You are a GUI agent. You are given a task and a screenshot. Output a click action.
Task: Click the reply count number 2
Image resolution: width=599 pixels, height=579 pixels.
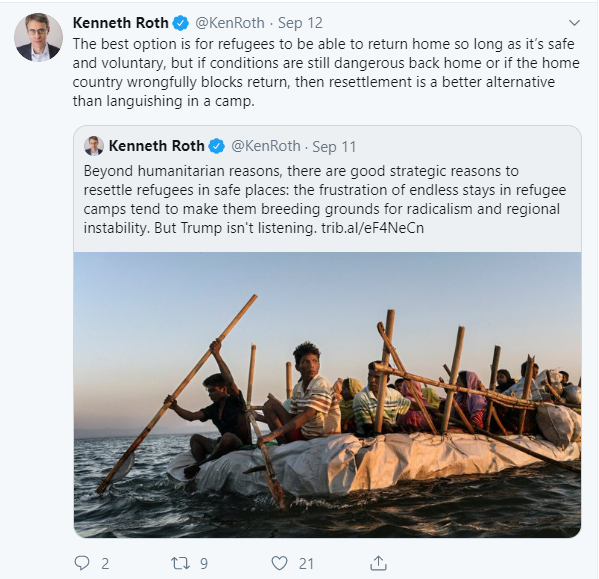(x=105, y=564)
